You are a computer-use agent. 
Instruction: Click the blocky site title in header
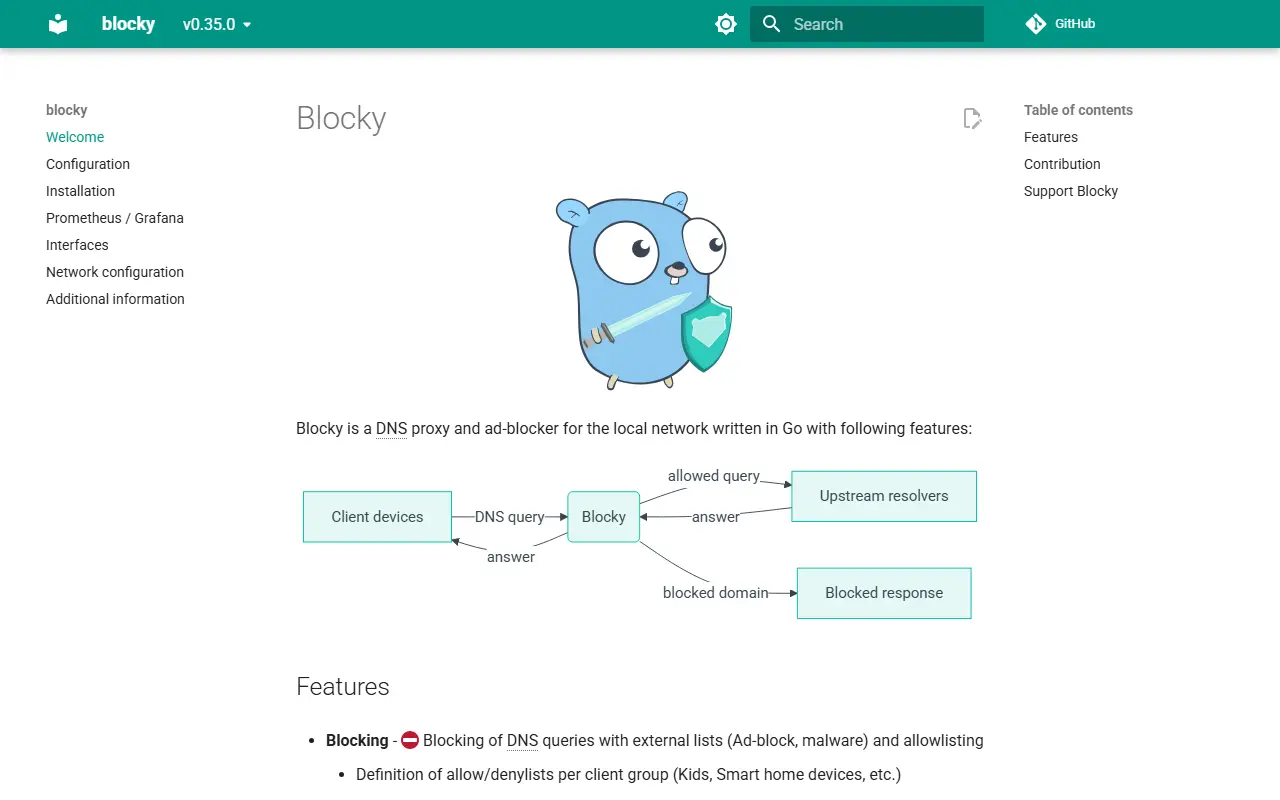[x=128, y=24]
